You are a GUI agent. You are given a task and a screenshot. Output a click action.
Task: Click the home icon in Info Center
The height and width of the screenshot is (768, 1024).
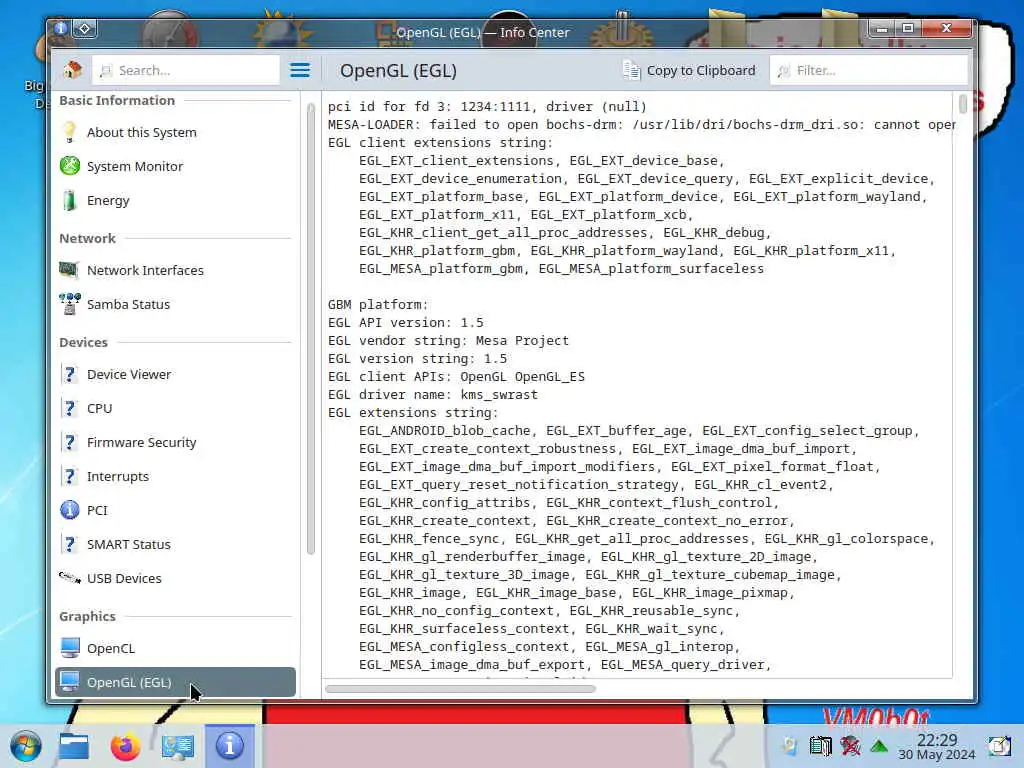click(x=72, y=70)
